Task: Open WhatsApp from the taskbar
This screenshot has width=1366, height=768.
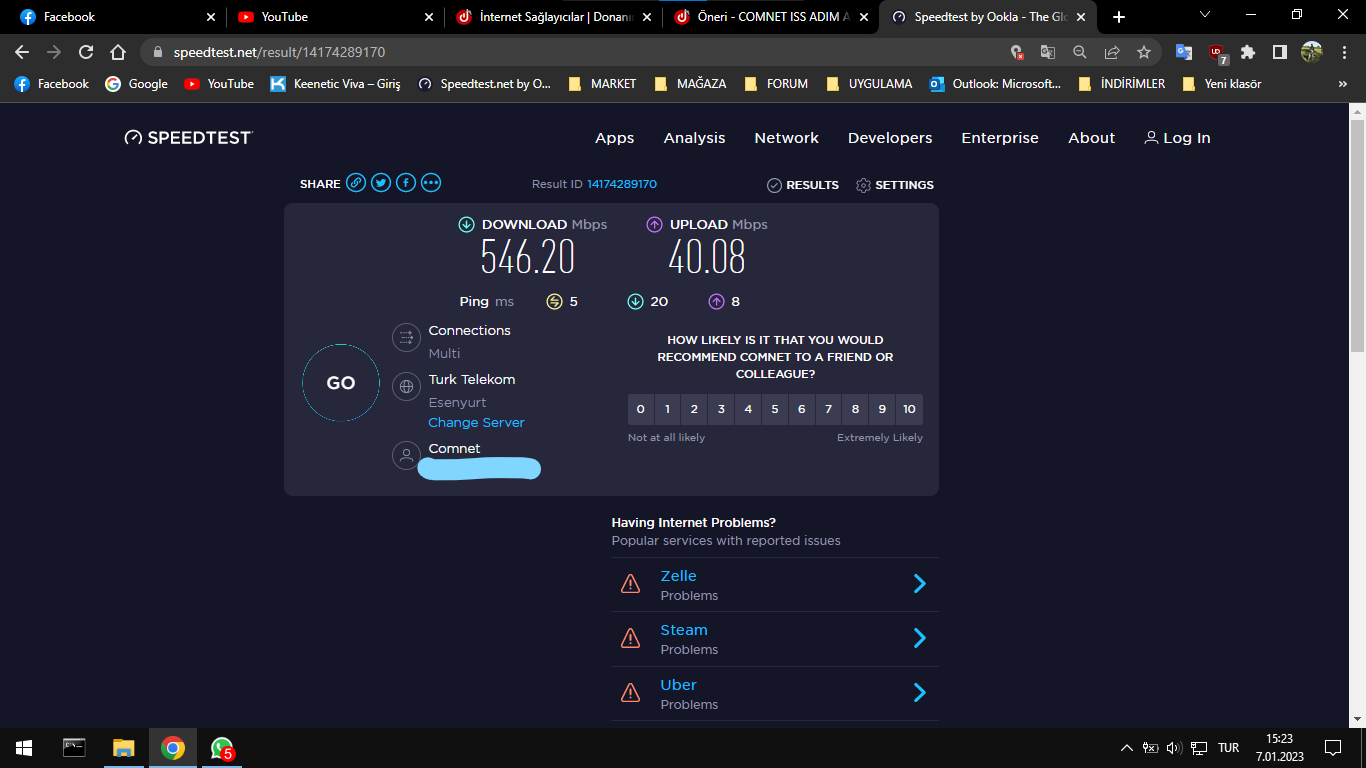Action: point(222,748)
